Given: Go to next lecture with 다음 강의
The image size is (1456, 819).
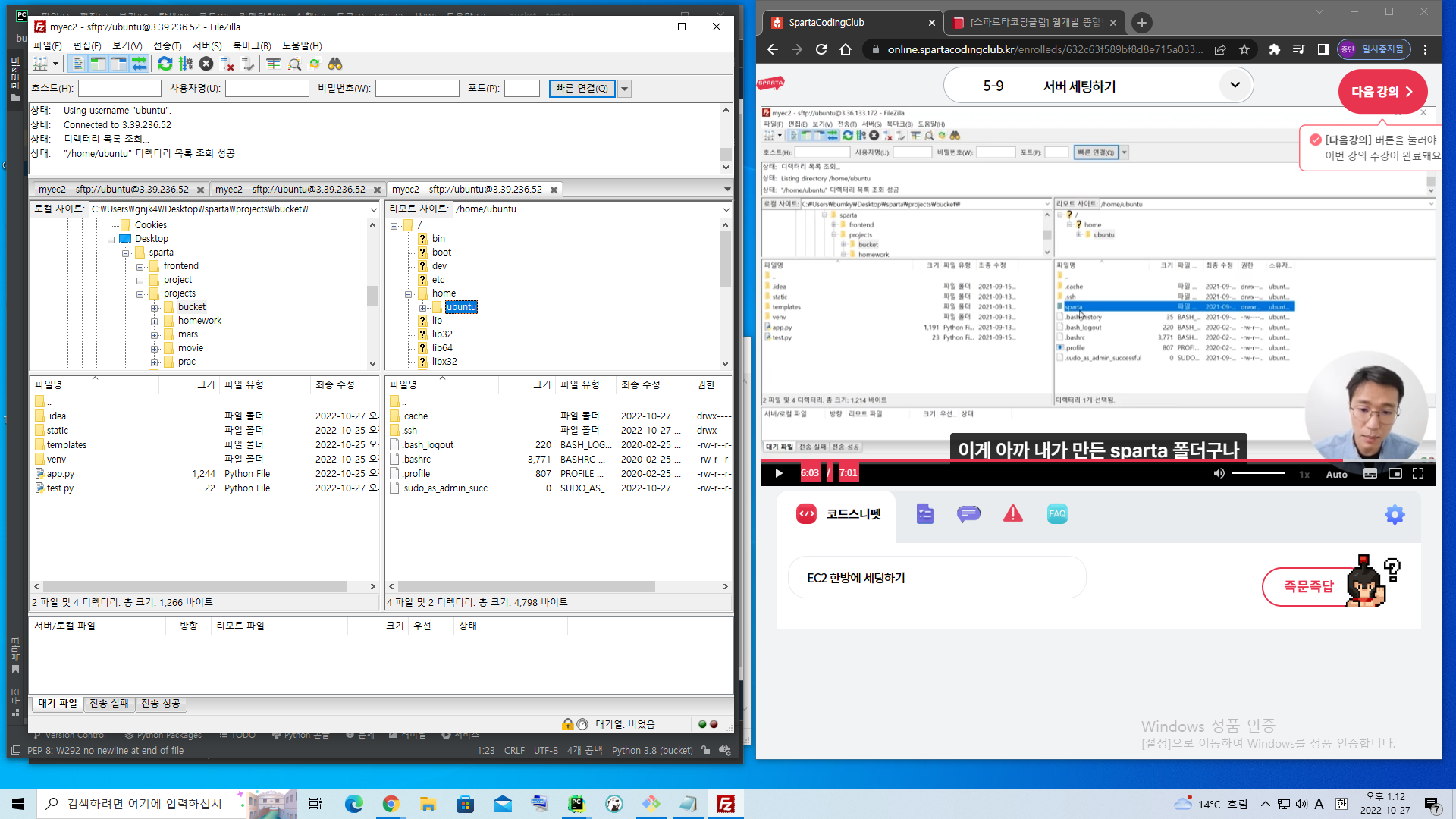Looking at the screenshot, I should coord(1382,92).
